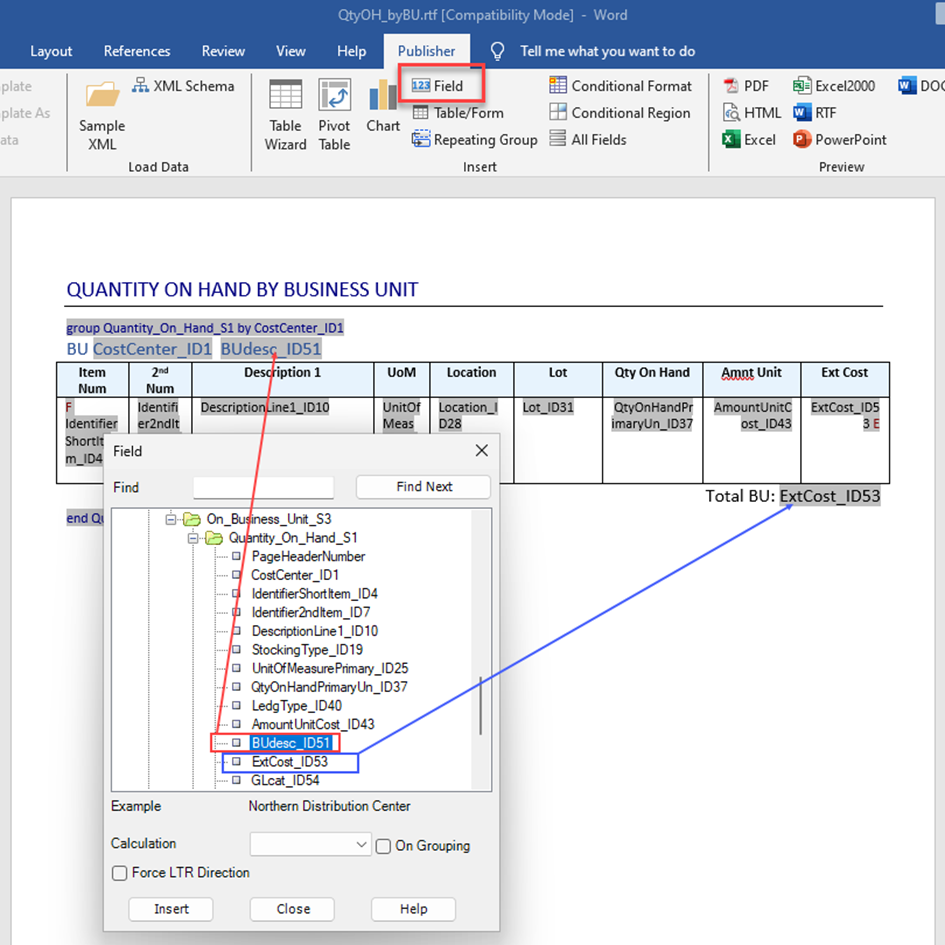945x945 pixels.
Task: Enable the On Grouping checkbox
Action: pyautogui.click(x=383, y=846)
